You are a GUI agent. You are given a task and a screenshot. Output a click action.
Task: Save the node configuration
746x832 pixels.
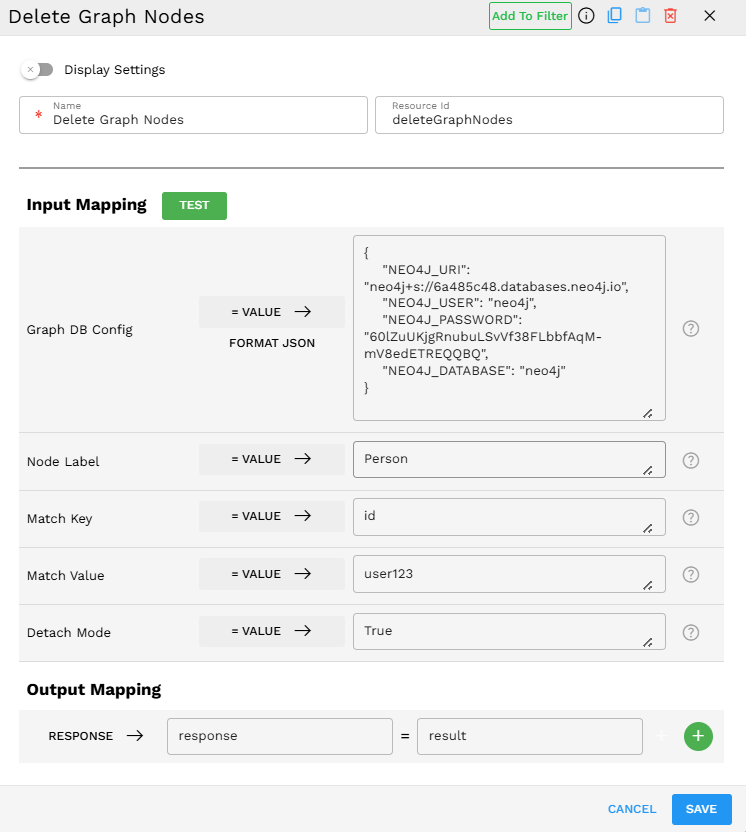click(701, 809)
